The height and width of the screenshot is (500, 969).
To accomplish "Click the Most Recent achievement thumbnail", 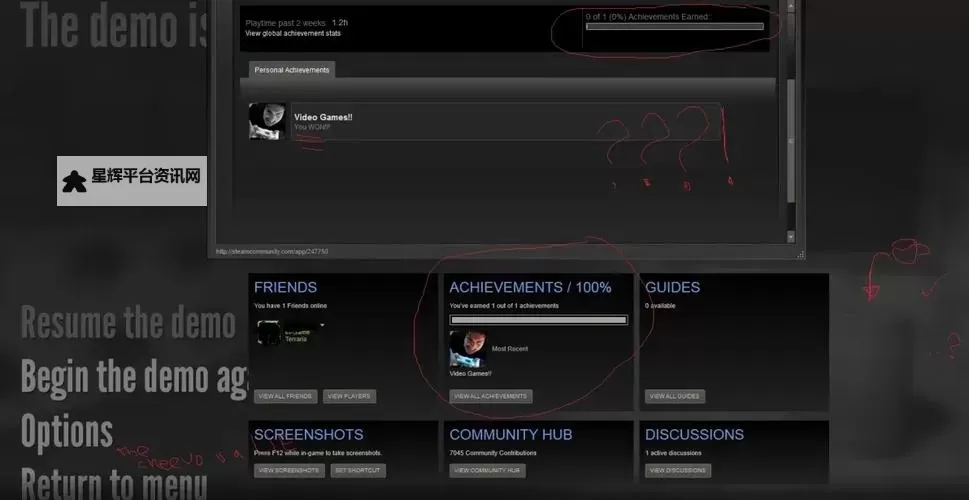I will tap(468, 349).
